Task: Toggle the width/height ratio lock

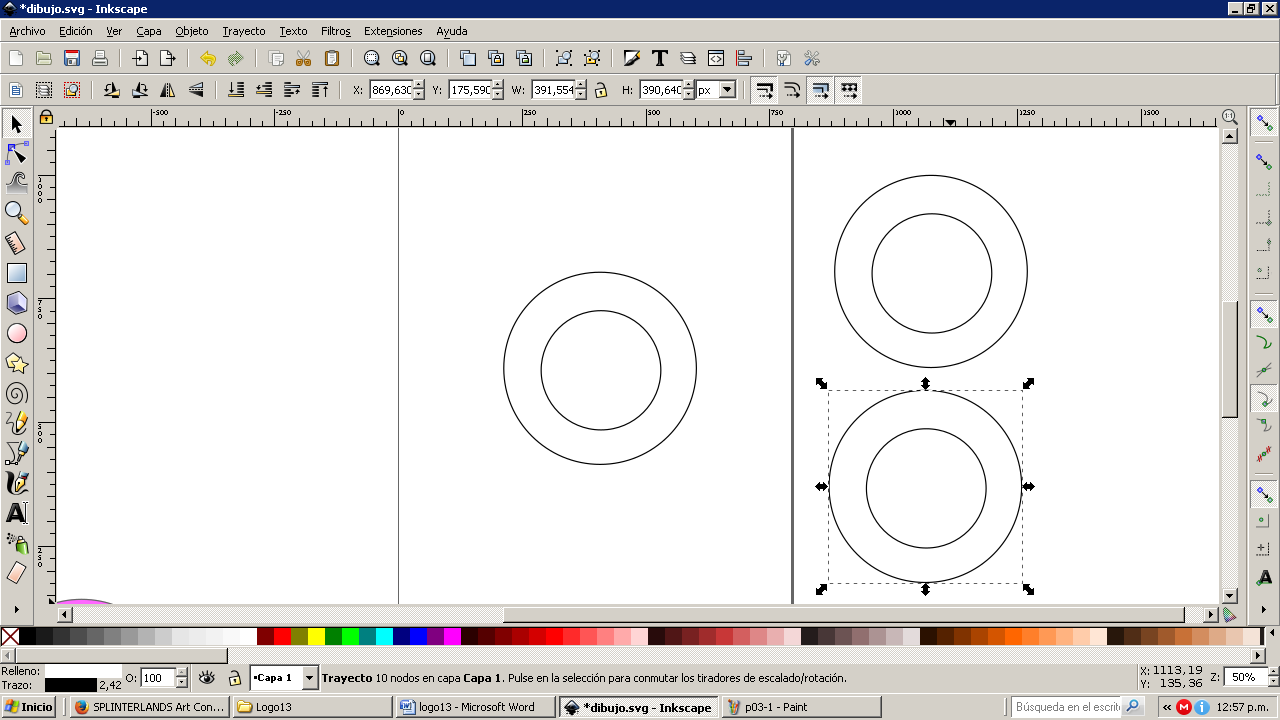Action: click(600, 90)
